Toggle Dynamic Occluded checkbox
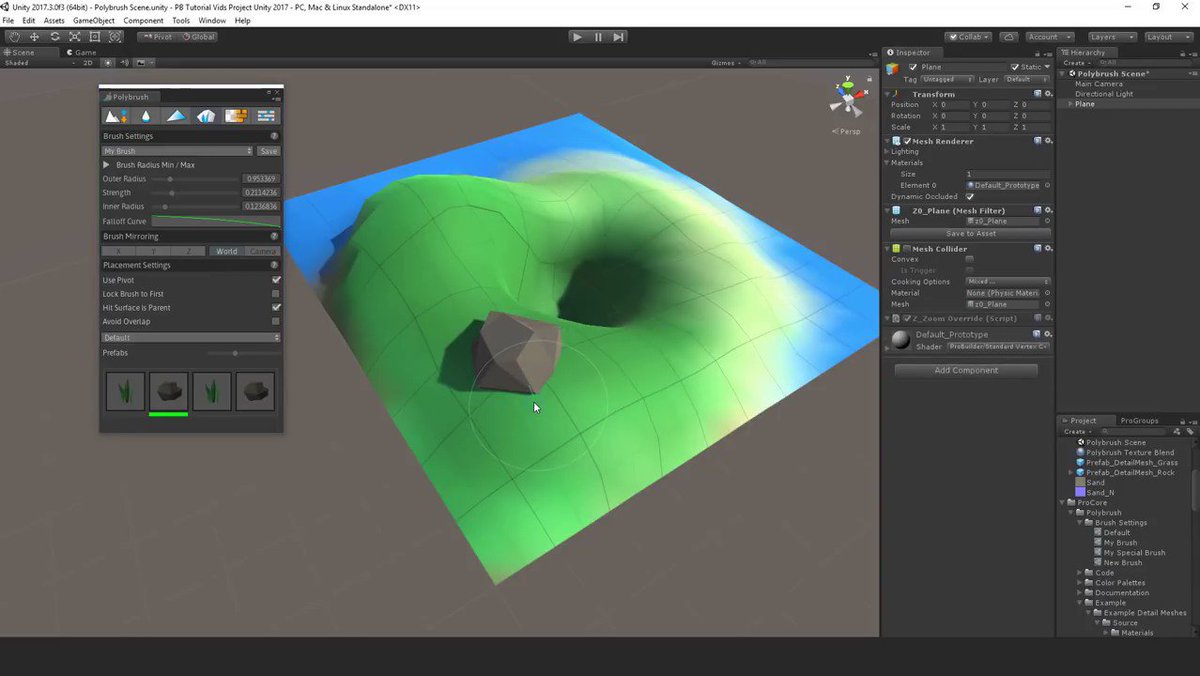This screenshot has height=676, width=1200. [x=970, y=197]
